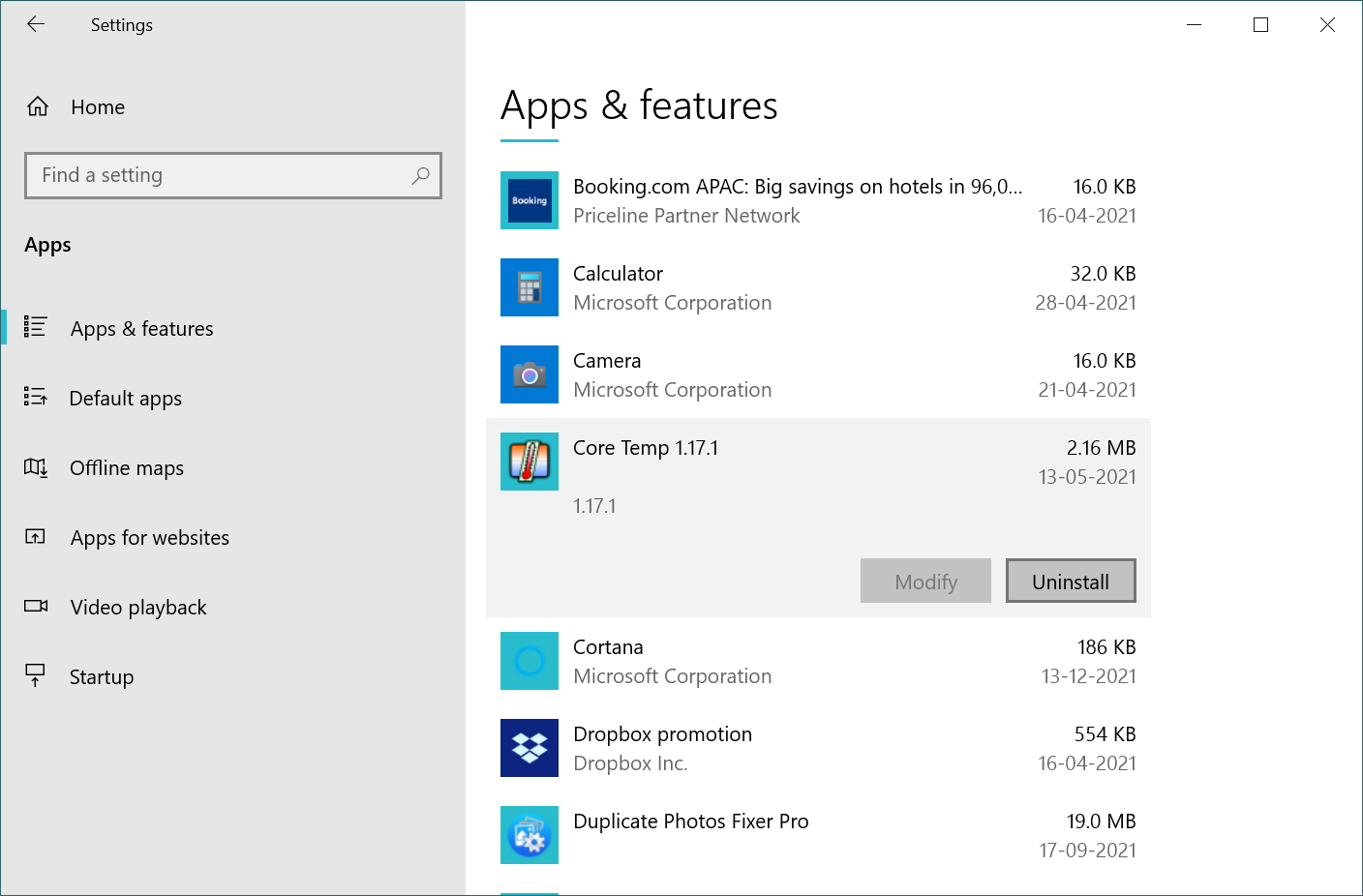The height and width of the screenshot is (896, 1363).
Task: Close the Settings window
Action: tap(1327, 25)
